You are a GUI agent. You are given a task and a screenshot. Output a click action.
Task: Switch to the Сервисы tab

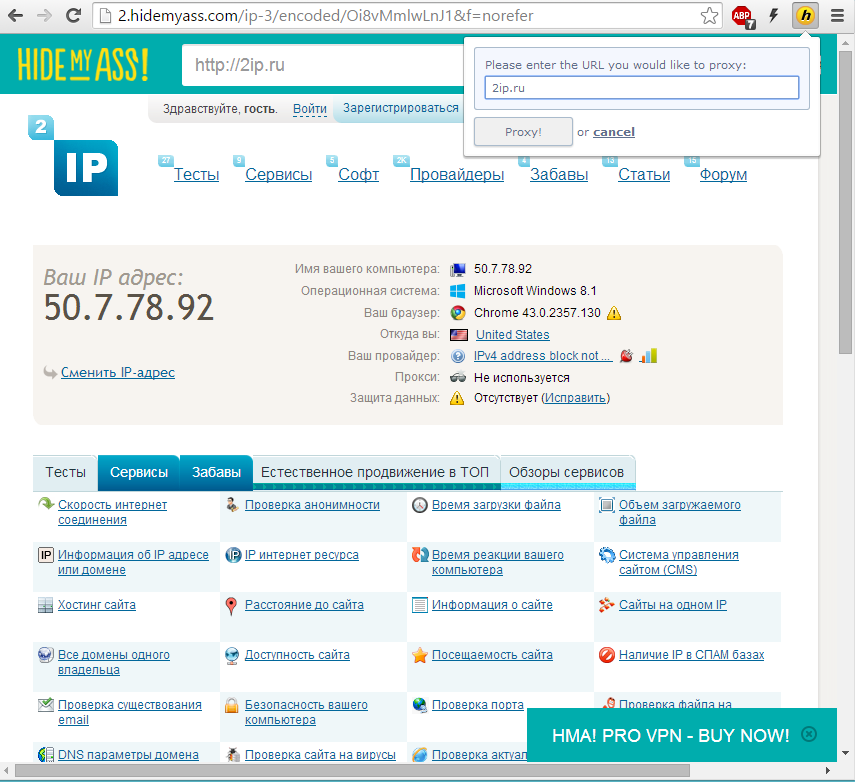(x=139, y=472)
